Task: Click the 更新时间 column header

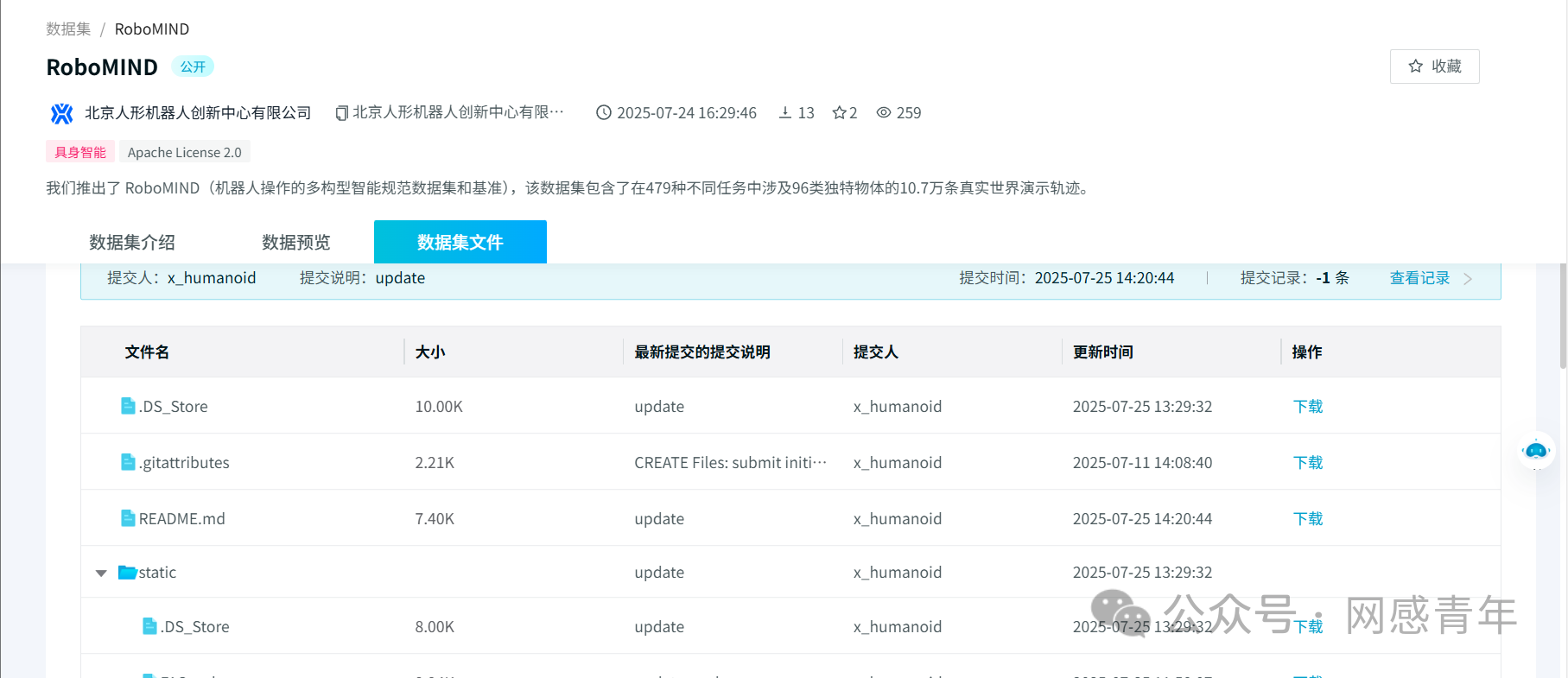Action: point(1103,352)
